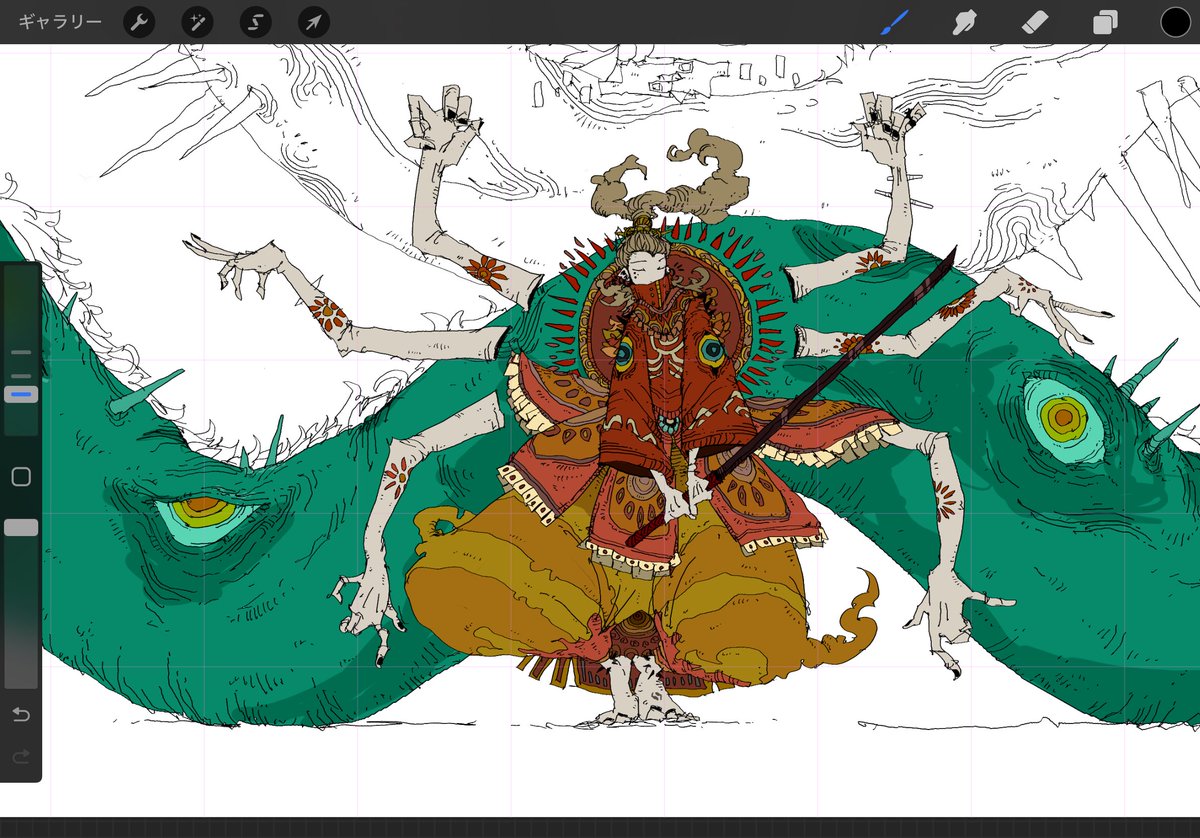Open the black color swatch picker

click(x=1175, y=22)
